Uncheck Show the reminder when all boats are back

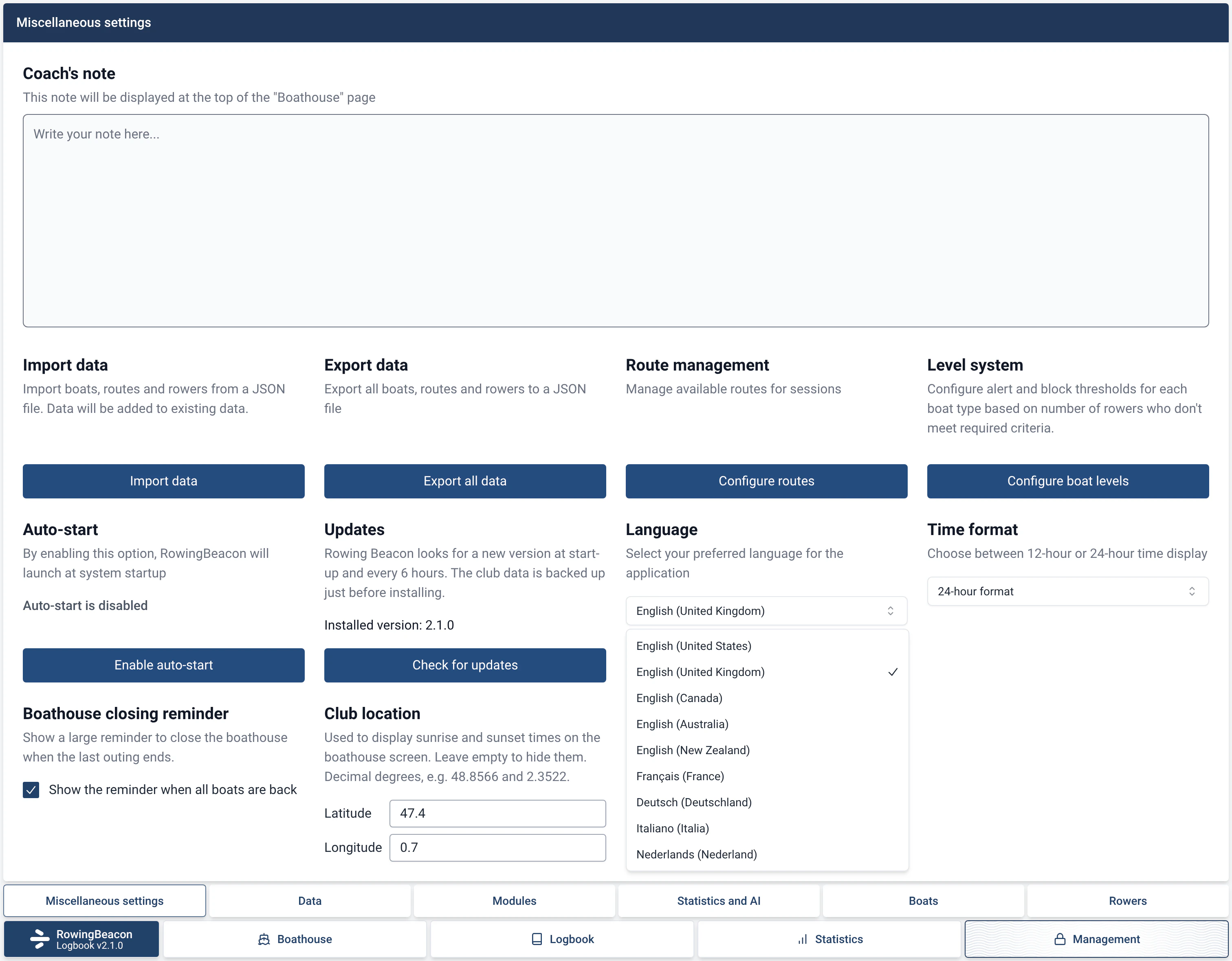tap(31, 790)
